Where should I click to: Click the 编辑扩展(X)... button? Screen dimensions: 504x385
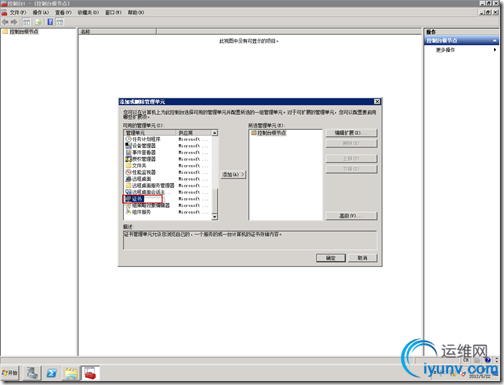pos(351,133)
